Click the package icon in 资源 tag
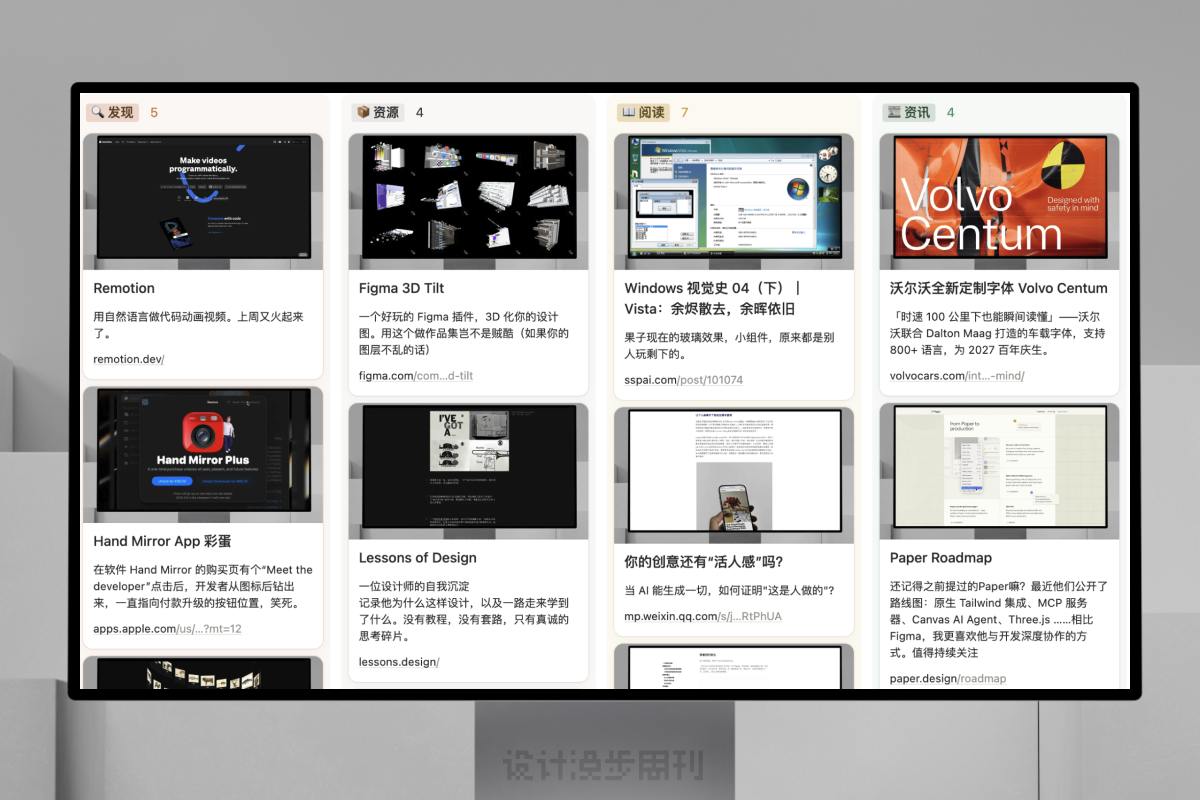Screen dimensions: 1200x800 click(x=364, y=112)
